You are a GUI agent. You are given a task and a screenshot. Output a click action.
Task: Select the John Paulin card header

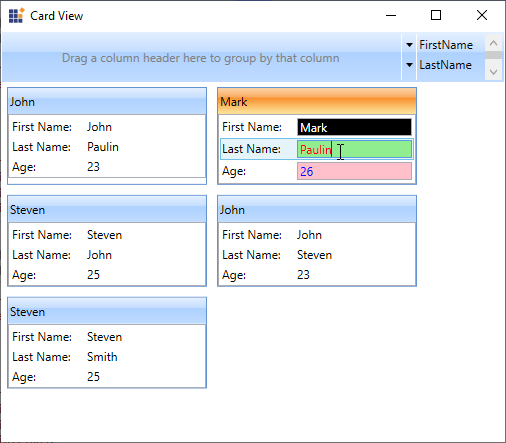[x=107, y=101]
